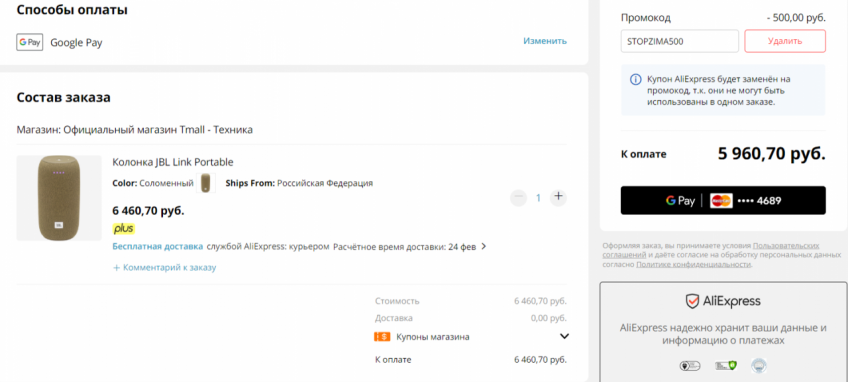This screenshot has width=848, height=382.
Task: Click the round blue trust seal badge
Action: tap(759, 366)
